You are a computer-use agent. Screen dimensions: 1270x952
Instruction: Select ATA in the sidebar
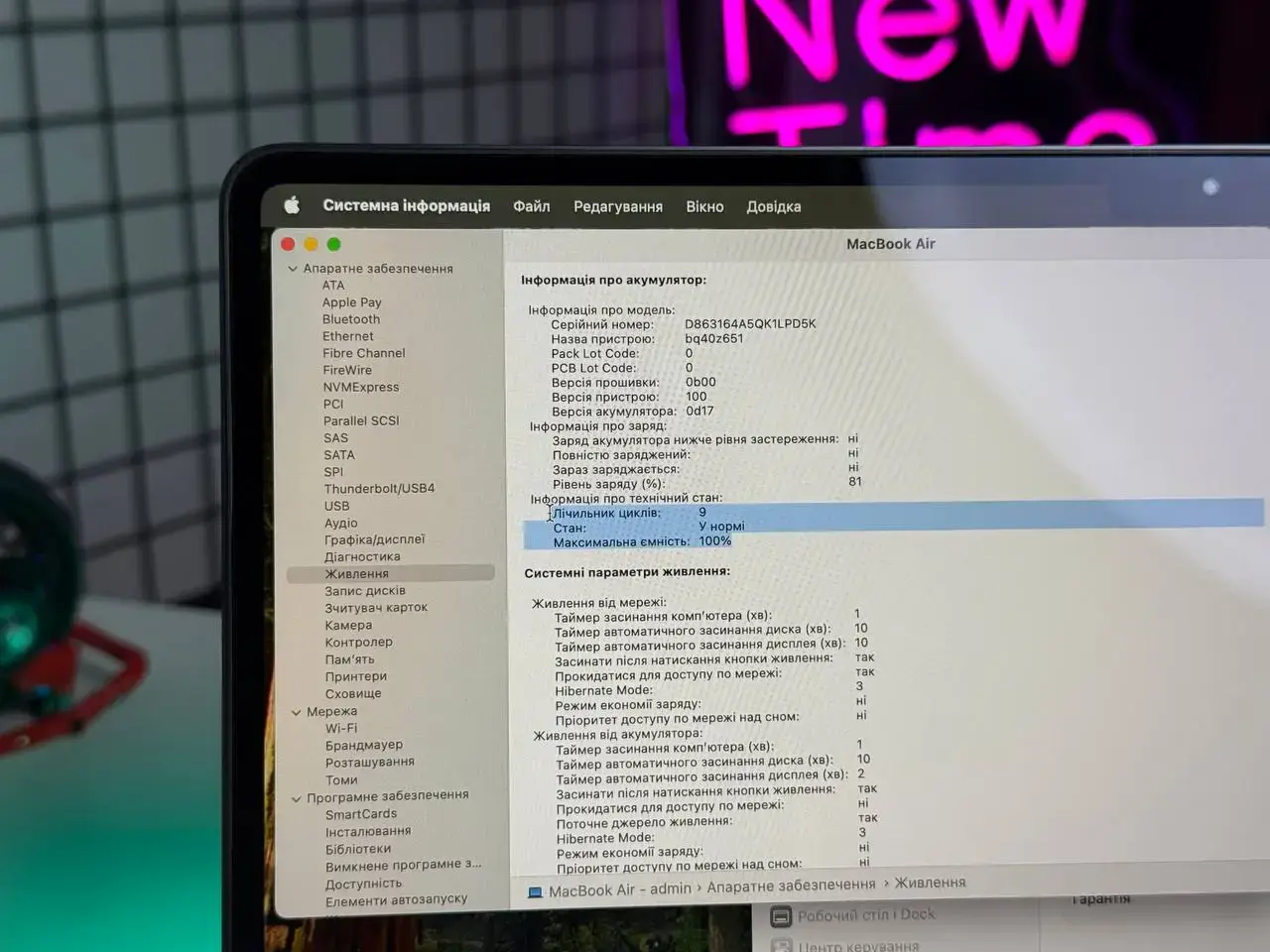333,286
